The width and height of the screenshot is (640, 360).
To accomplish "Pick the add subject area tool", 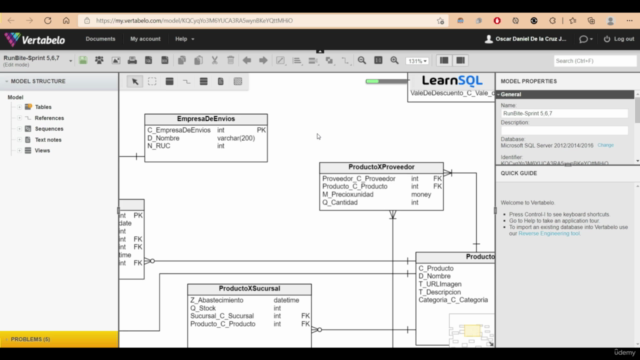I will pos(238,81).
